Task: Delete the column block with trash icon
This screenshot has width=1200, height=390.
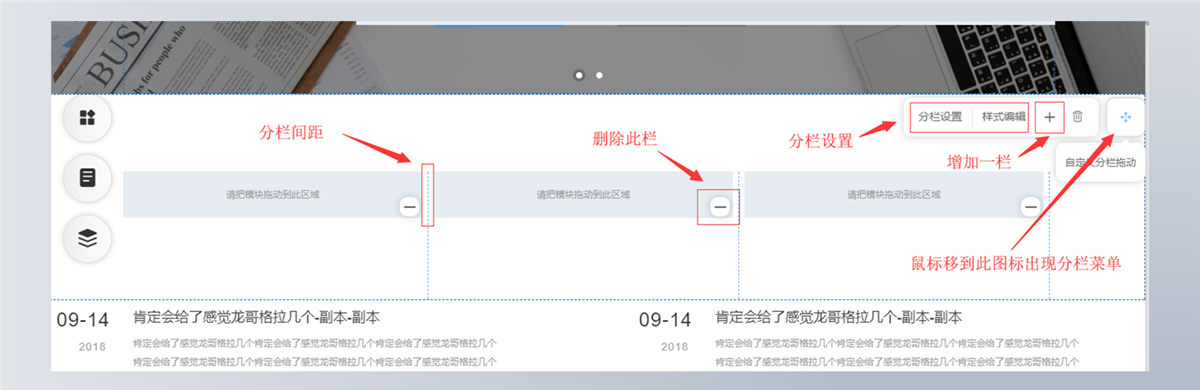Action: click(x=1077, y=117)
